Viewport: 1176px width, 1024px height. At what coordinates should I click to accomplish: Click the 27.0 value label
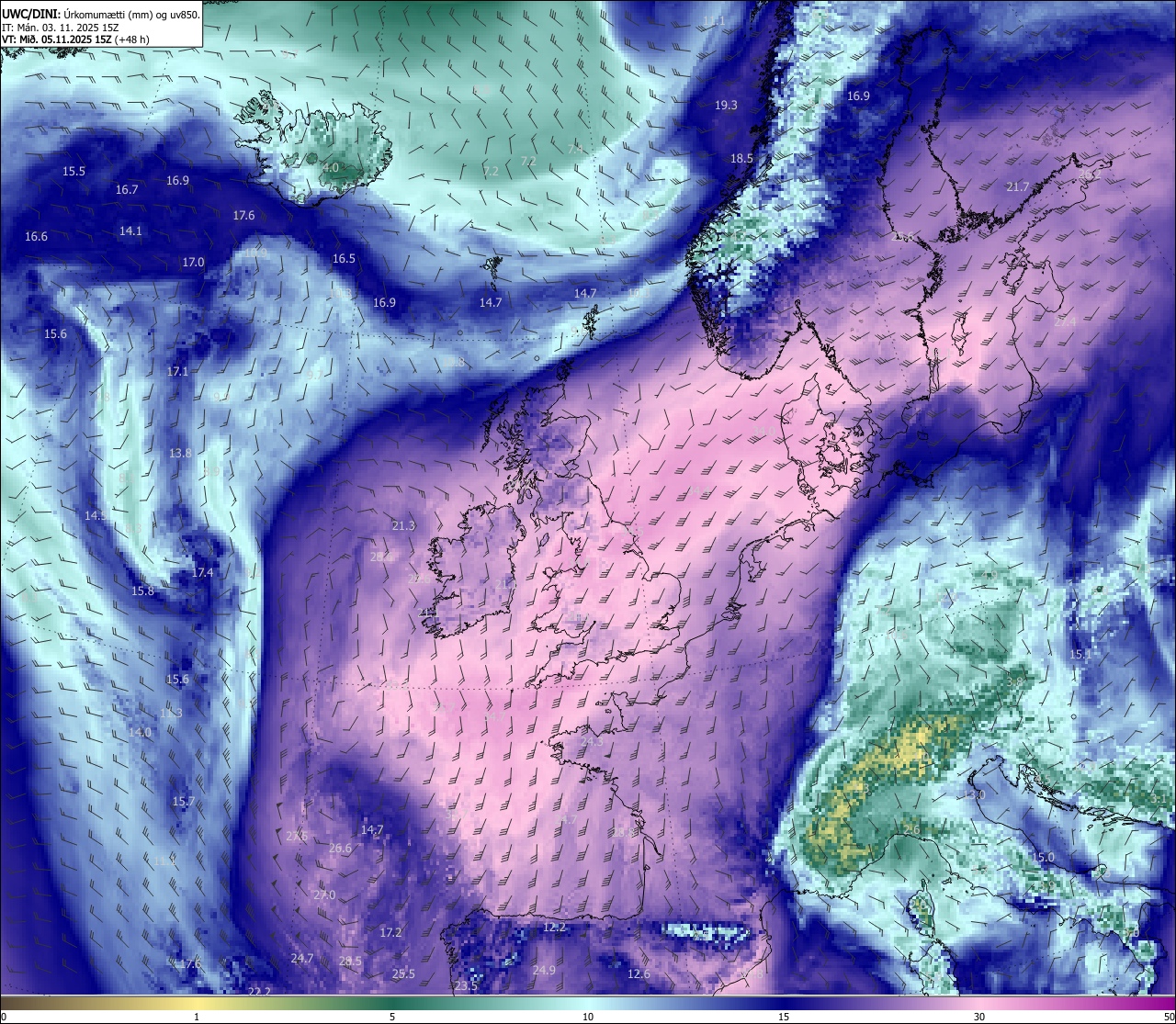(x=324, y=895)
